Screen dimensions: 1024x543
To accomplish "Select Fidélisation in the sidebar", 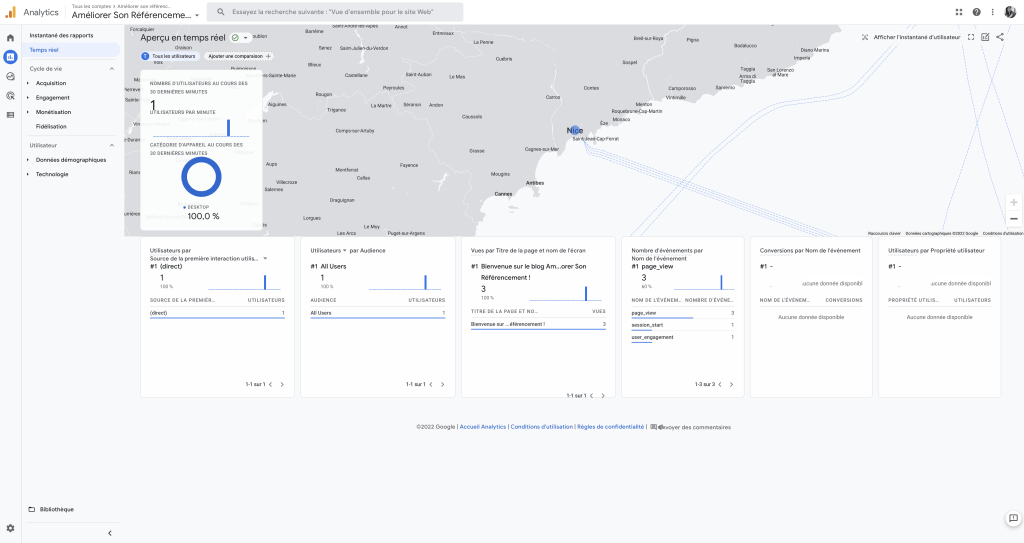I will [51, 126].
